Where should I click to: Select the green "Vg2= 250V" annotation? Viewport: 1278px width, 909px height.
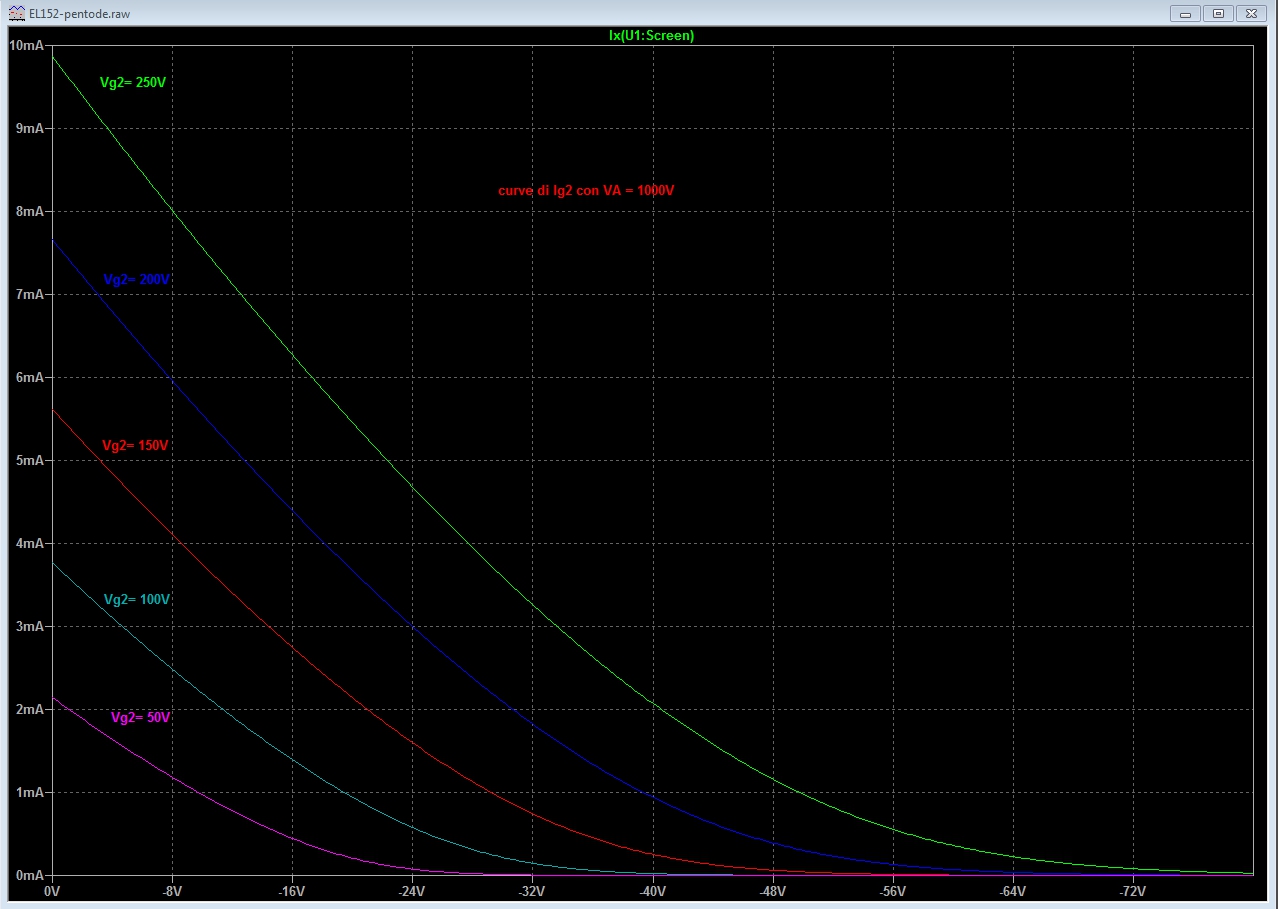[132, 83]
